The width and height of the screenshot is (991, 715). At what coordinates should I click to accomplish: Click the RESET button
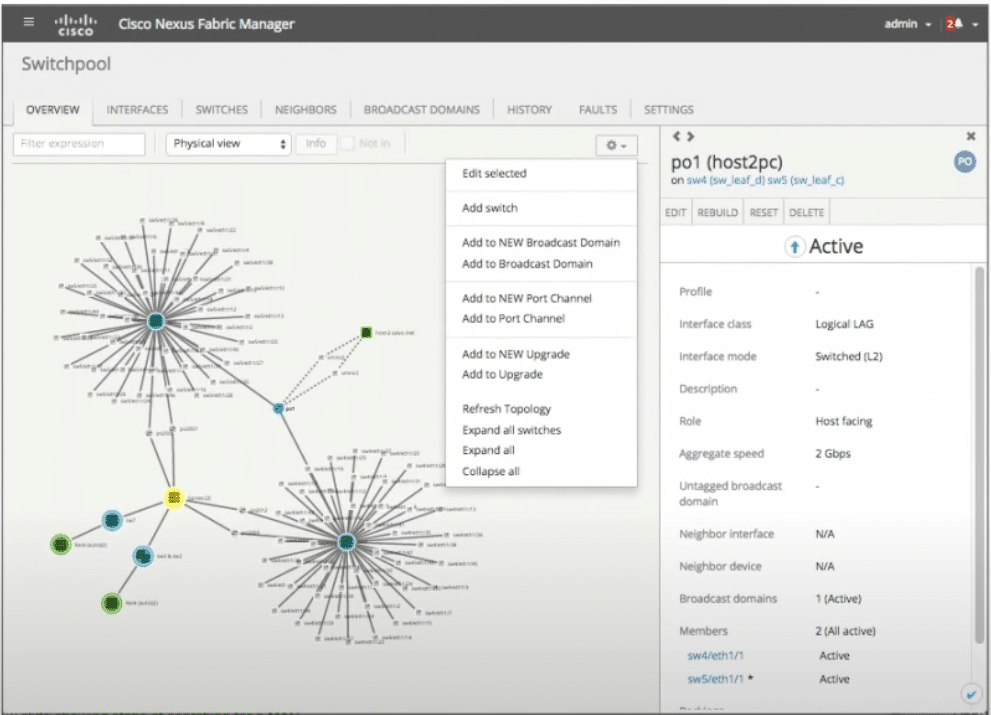point(763,212)
